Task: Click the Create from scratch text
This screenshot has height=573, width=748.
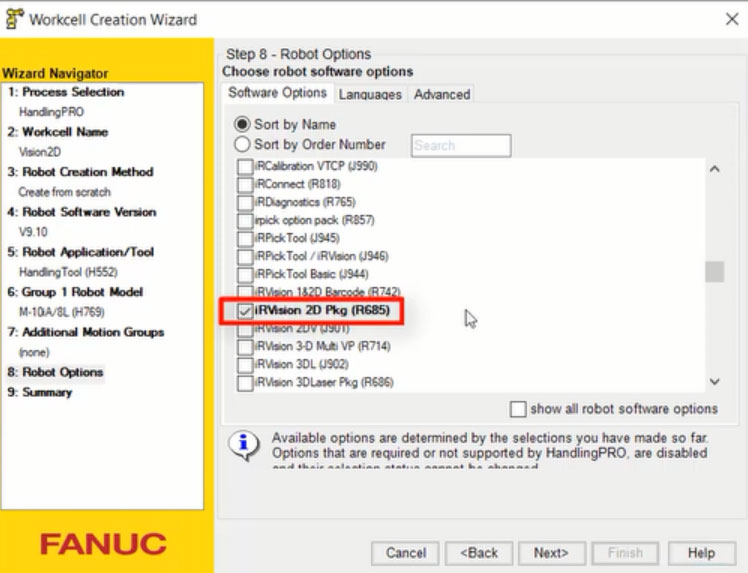Action: point(64,192)
